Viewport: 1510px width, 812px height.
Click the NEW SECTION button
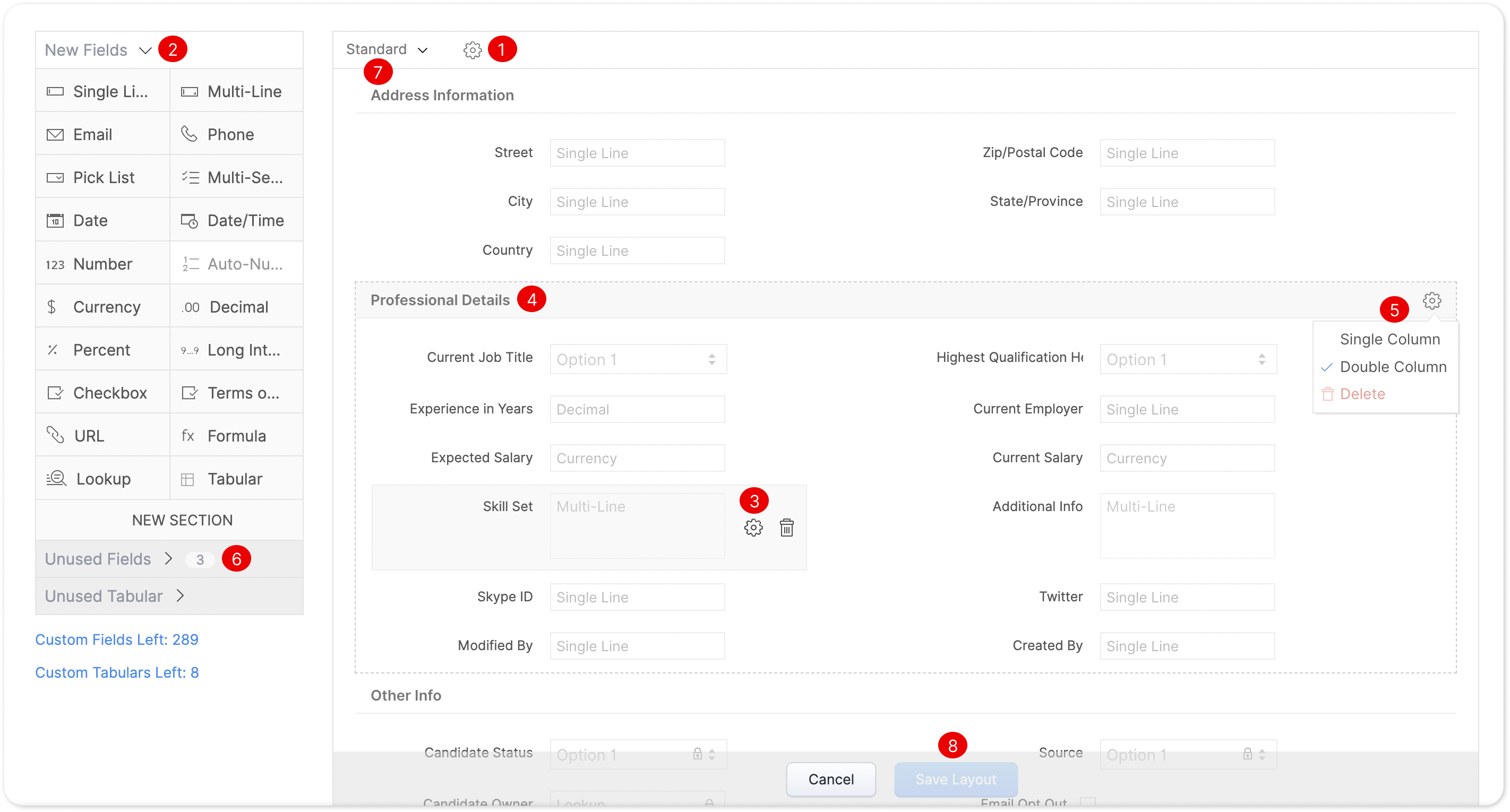(182, 520)
